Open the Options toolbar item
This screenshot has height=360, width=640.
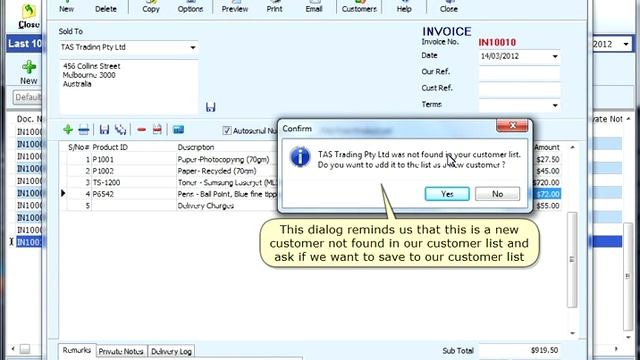tap(190, 7)
